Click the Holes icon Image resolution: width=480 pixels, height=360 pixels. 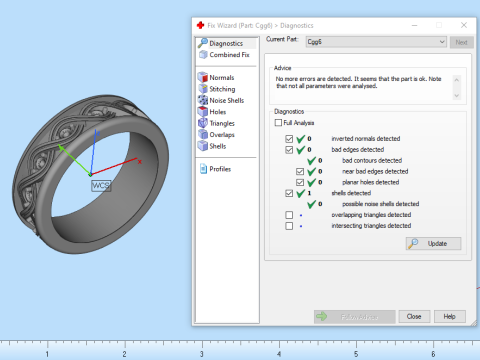[x=203, y=111]
